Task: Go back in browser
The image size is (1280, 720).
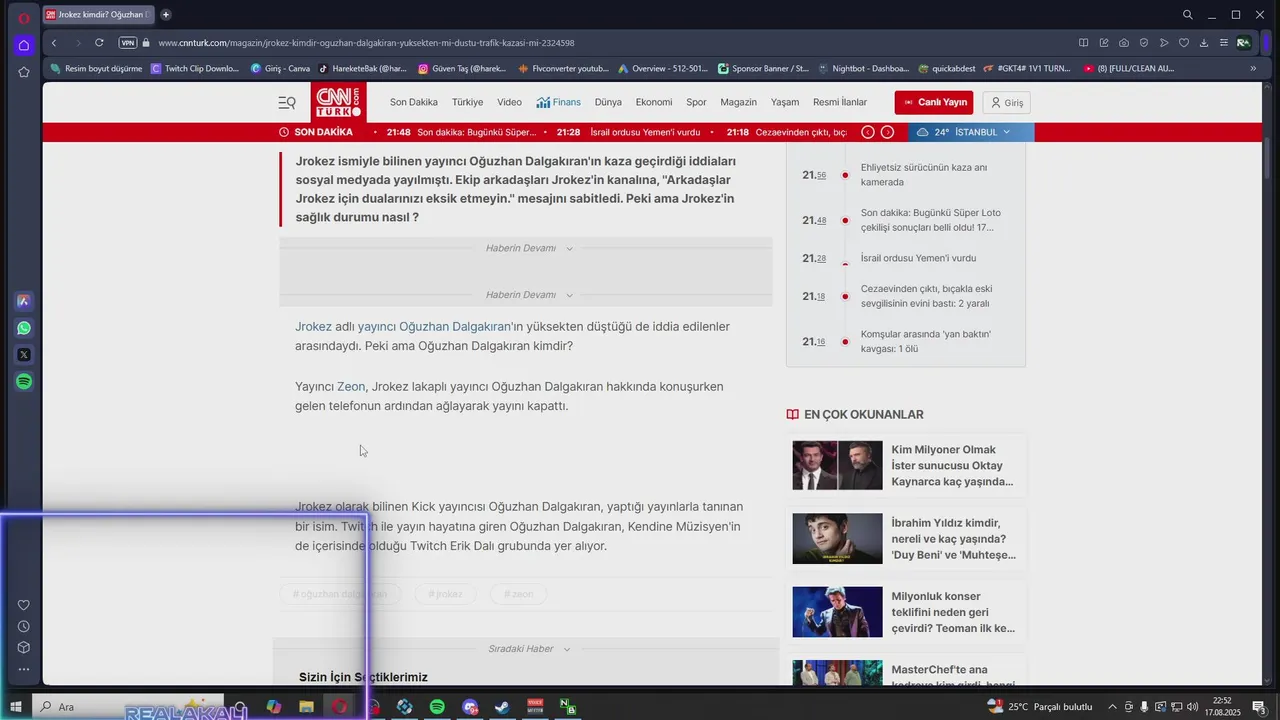Action: [x=54, y=42]
